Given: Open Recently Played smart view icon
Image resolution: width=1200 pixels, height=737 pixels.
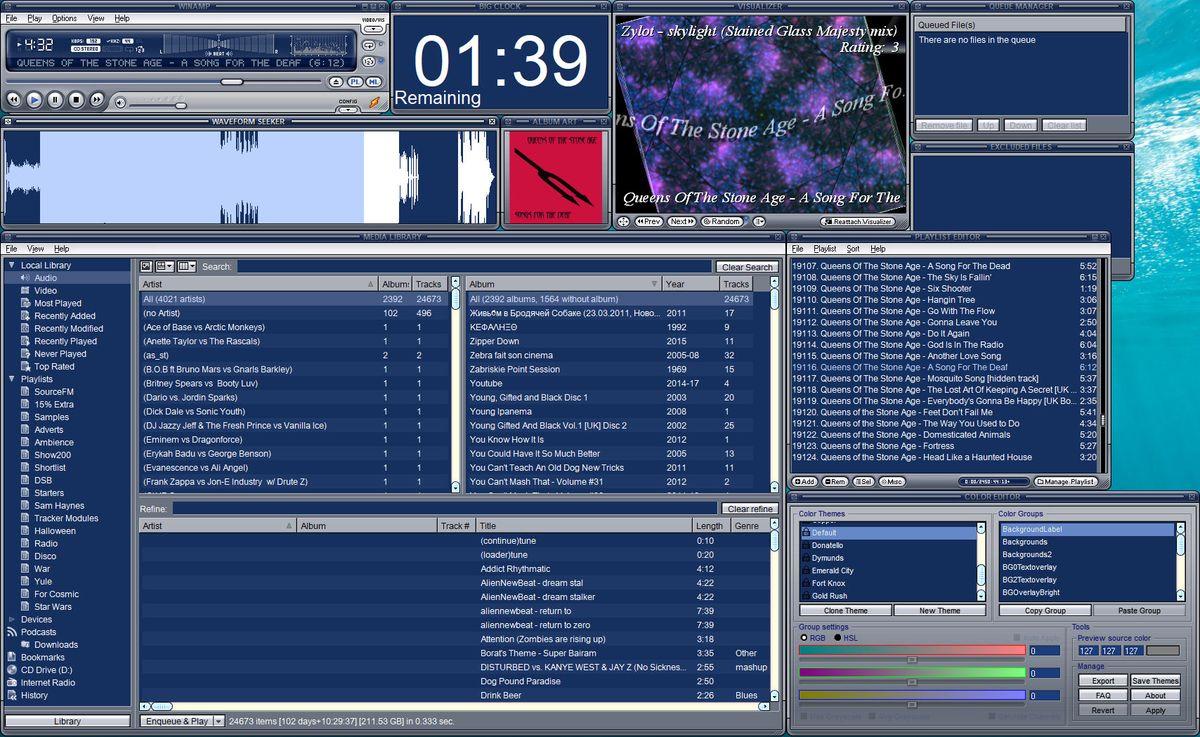Looking at the screenshot, I should pyautogui.click(x=25, y=341).
